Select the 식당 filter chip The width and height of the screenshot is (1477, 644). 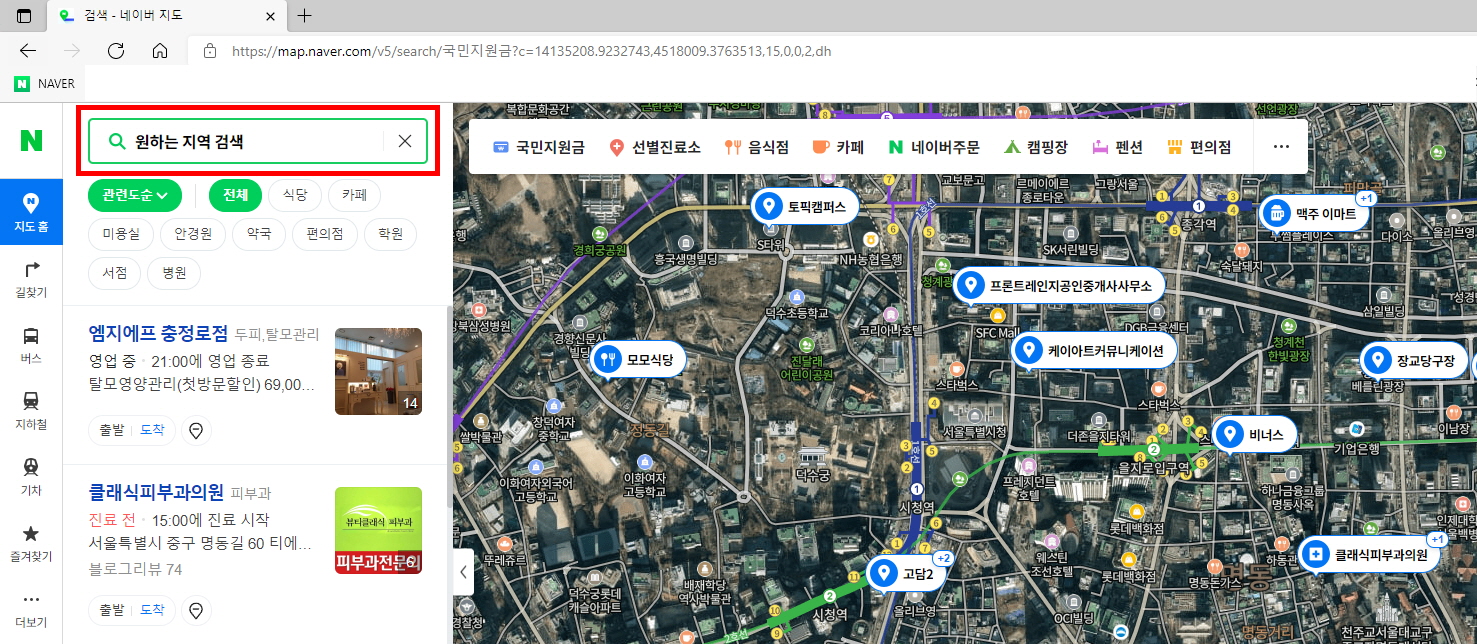coord(295,194)
